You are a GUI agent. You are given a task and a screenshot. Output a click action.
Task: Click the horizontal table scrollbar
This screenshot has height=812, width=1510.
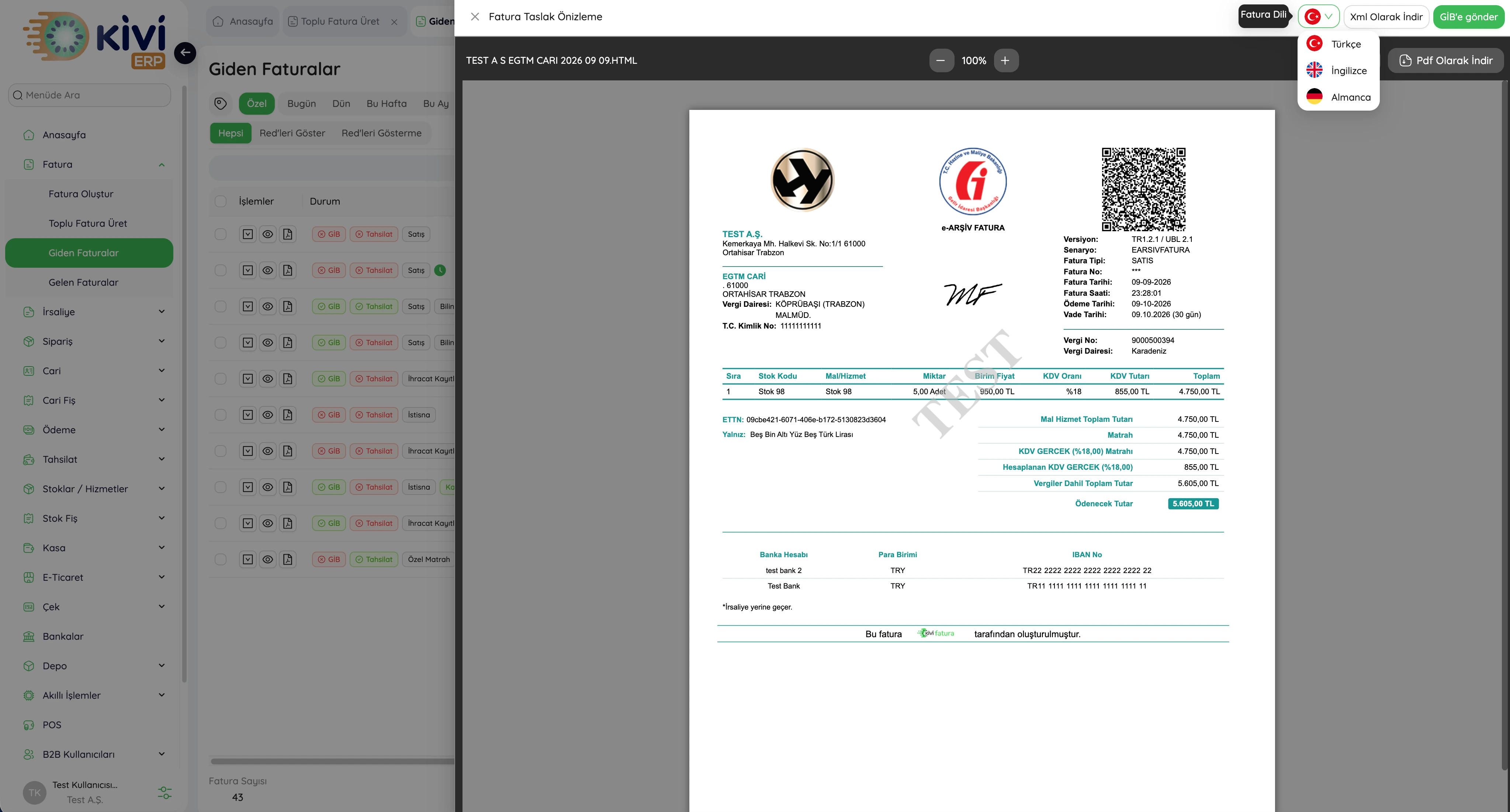(x=332, y=761)
